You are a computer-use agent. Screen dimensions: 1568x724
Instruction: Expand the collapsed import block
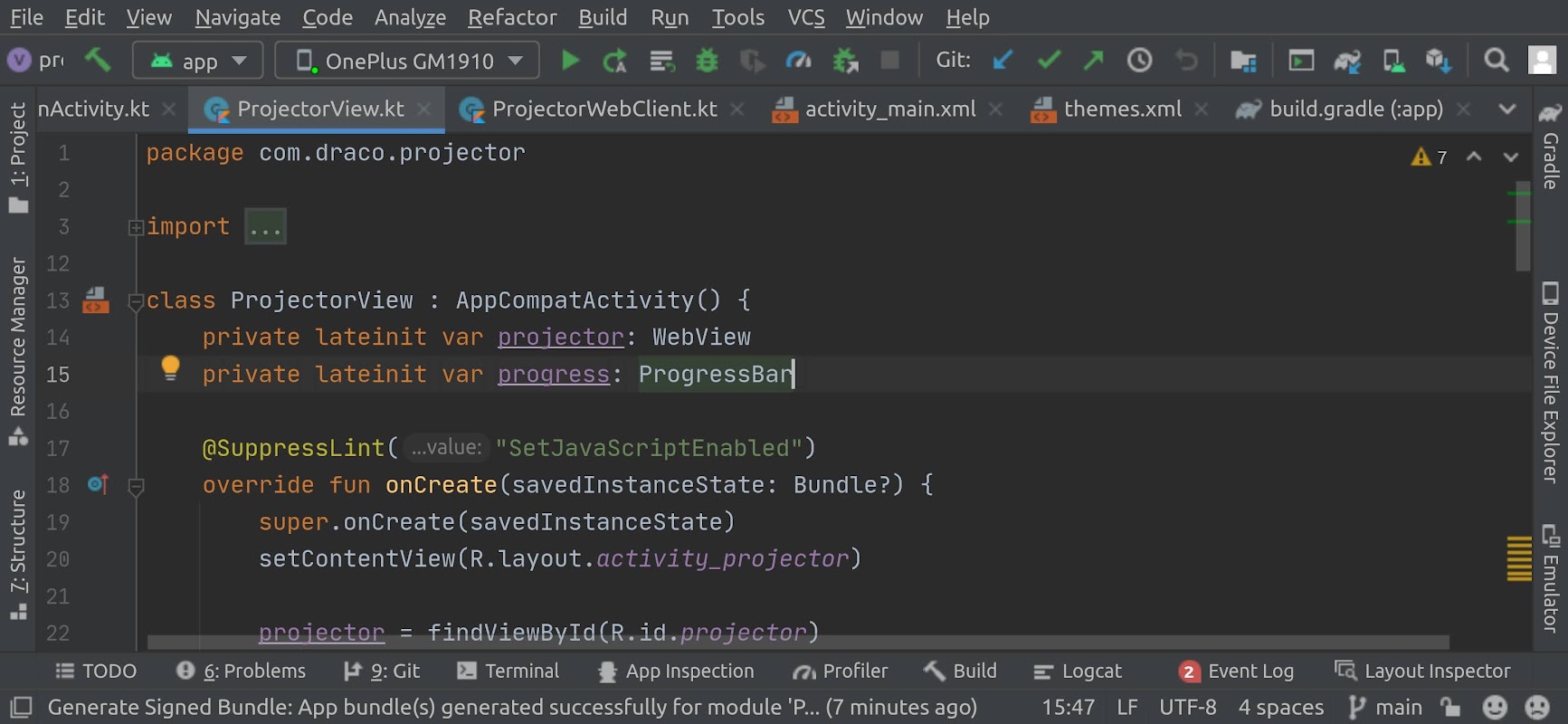click(265, 226)
